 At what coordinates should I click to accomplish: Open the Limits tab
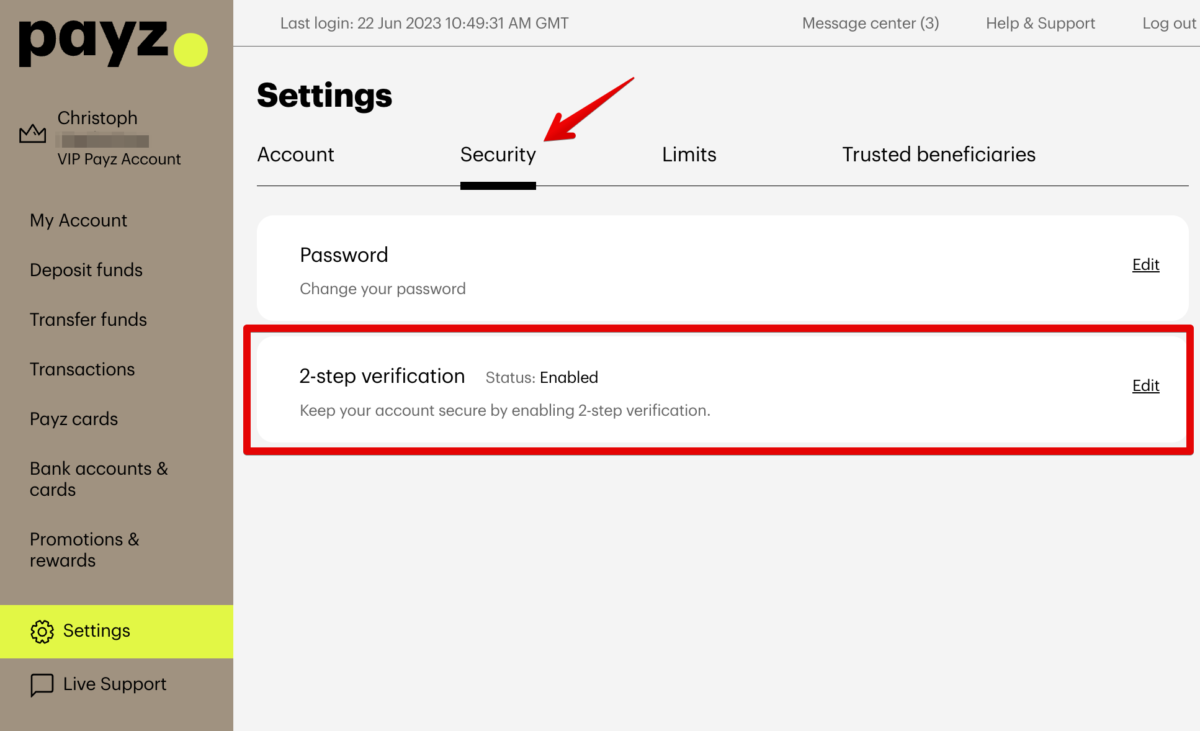[688, 154]
